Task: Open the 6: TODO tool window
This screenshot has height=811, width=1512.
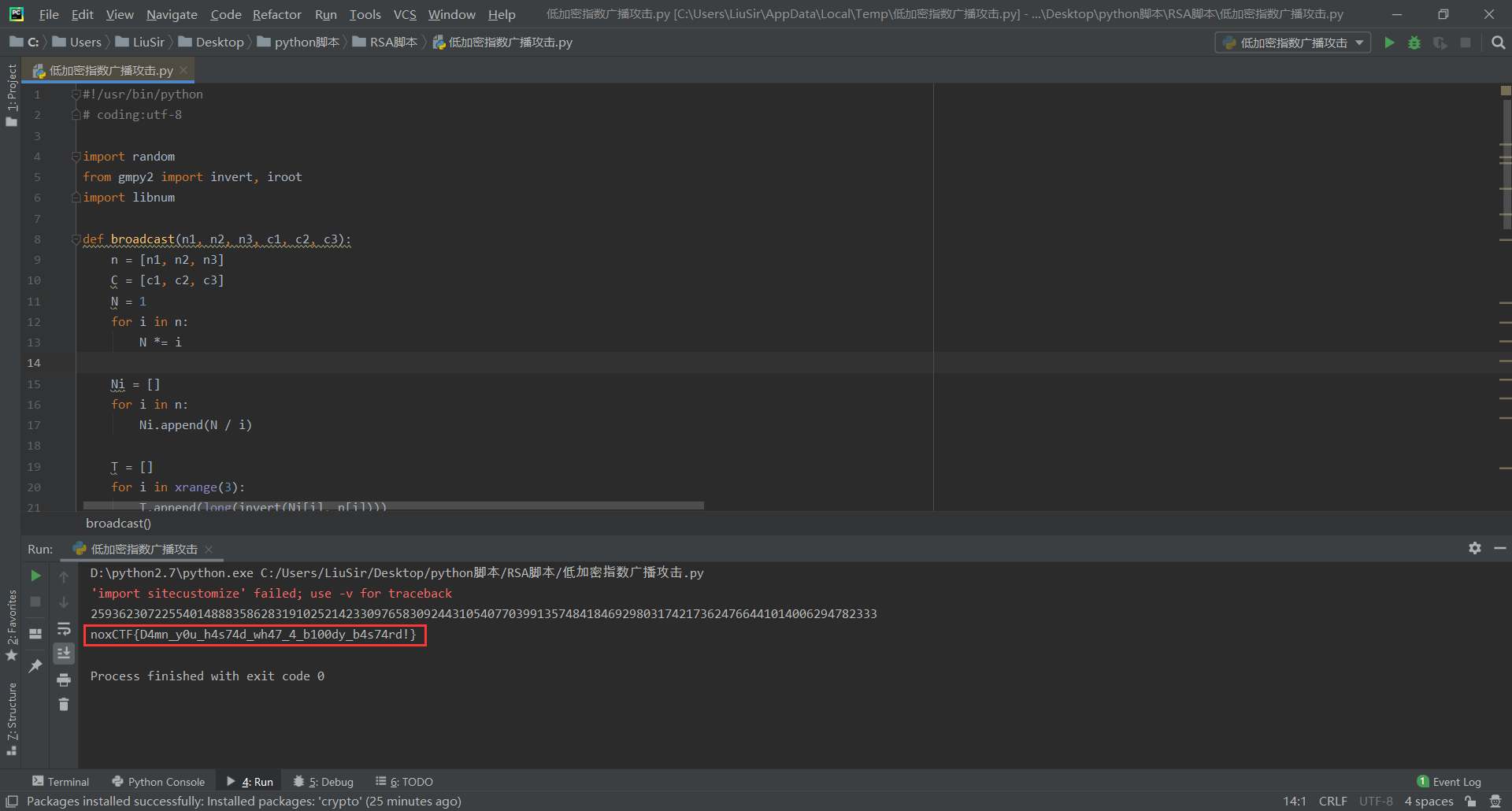Action: 404,781
